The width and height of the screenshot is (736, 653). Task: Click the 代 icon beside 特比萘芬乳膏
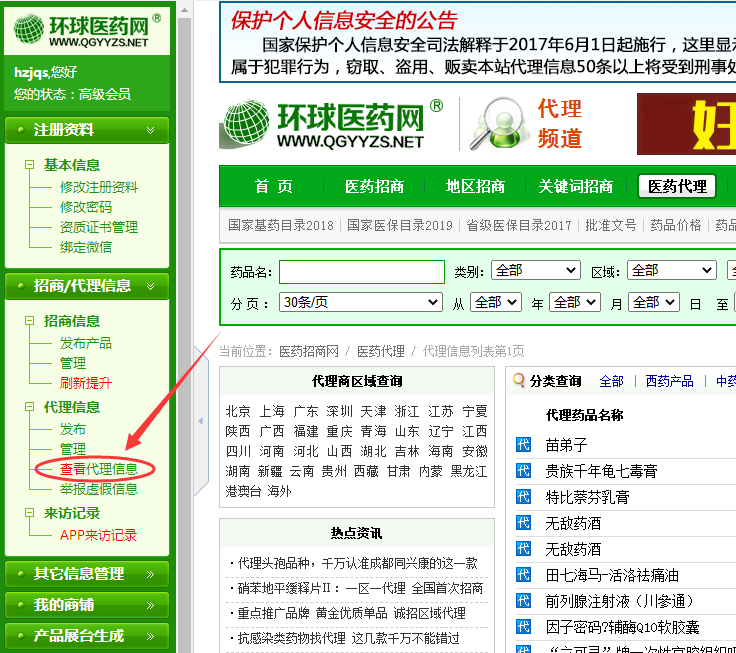pyautogui.click(x=523, y=497)
